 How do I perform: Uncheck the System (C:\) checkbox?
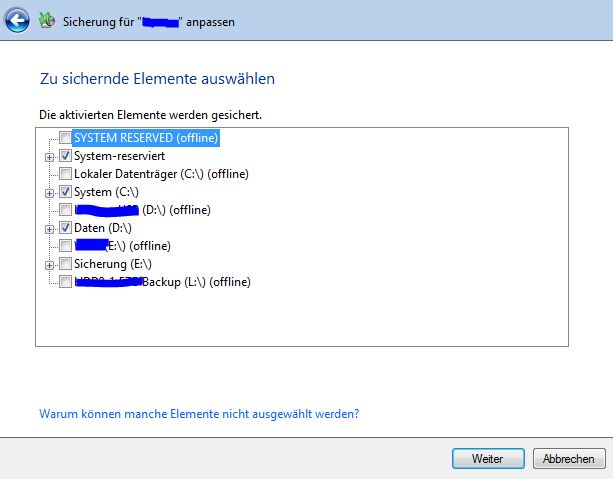[x=65, y=192]
